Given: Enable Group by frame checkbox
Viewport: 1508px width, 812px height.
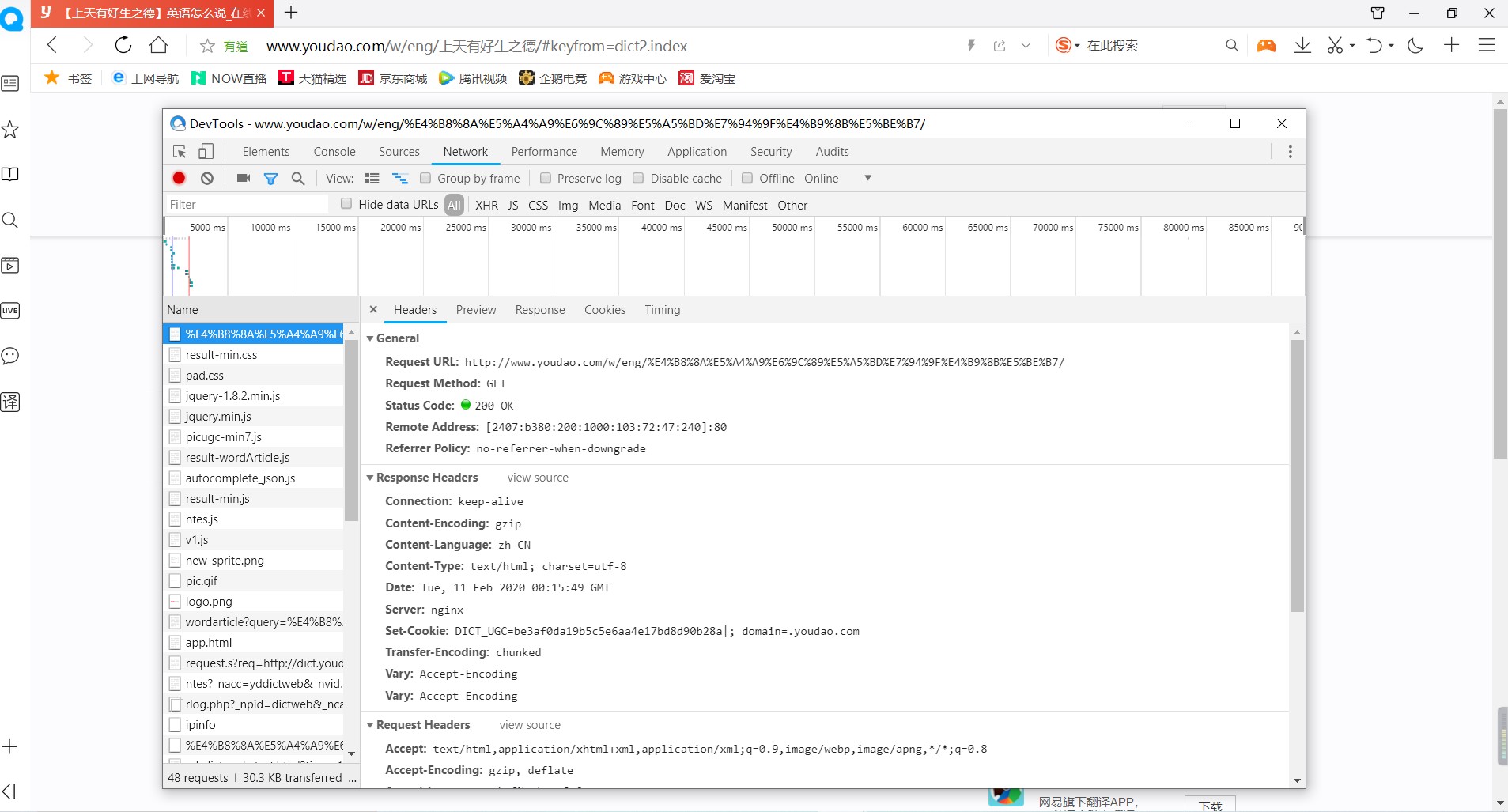Looking at the screenshot, I should click(425, 178).
